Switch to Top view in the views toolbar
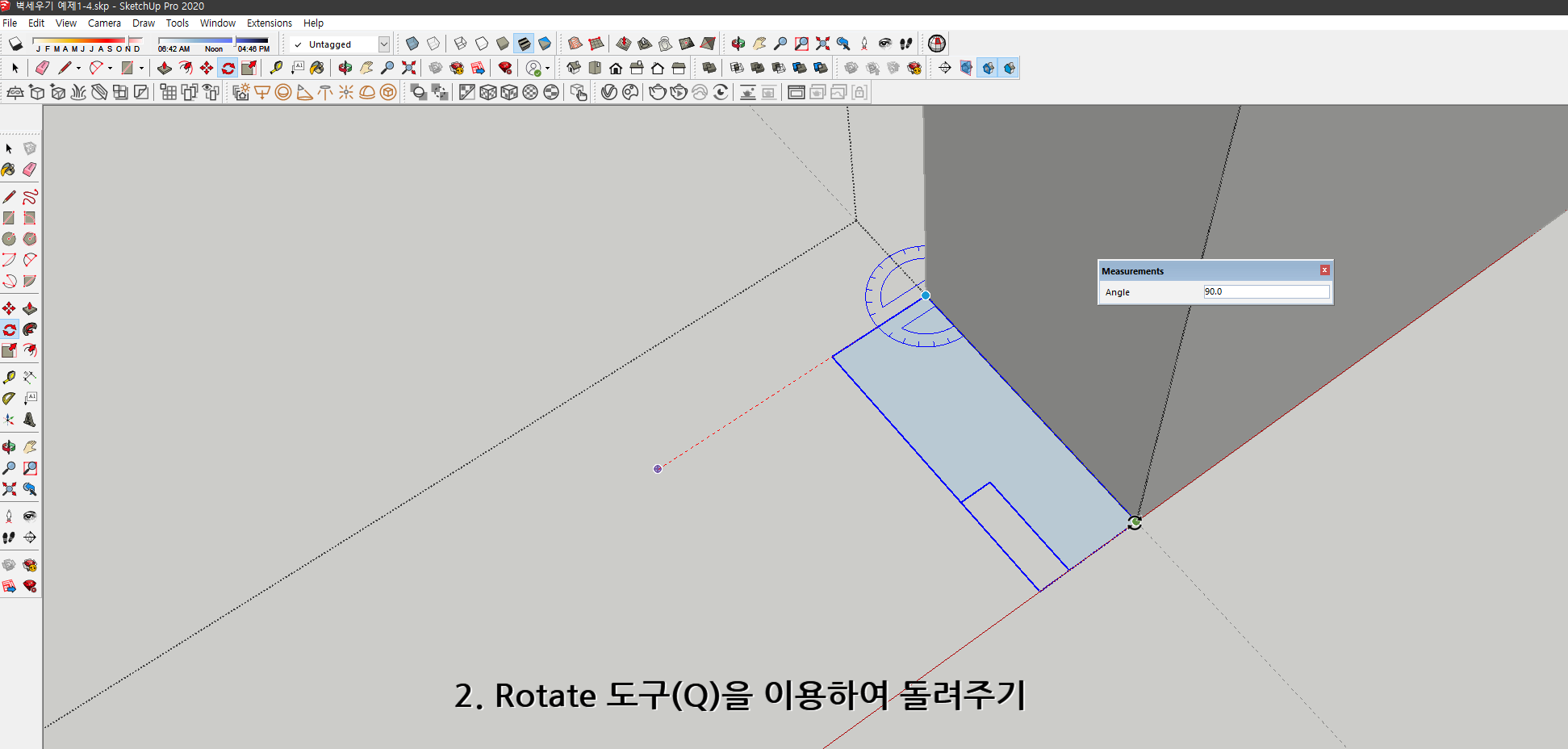 point(595,68)
